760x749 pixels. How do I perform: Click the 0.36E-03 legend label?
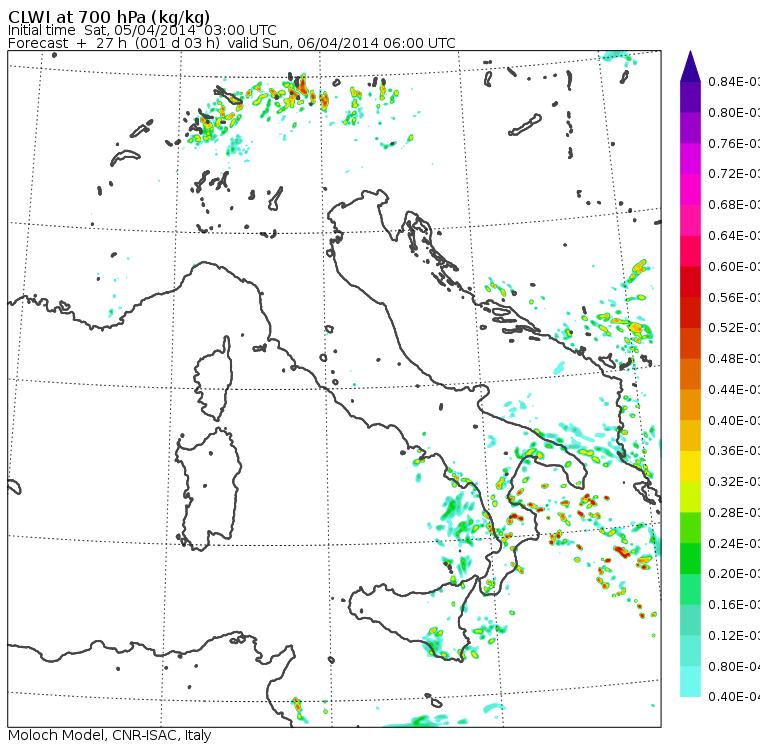(734, 451)
